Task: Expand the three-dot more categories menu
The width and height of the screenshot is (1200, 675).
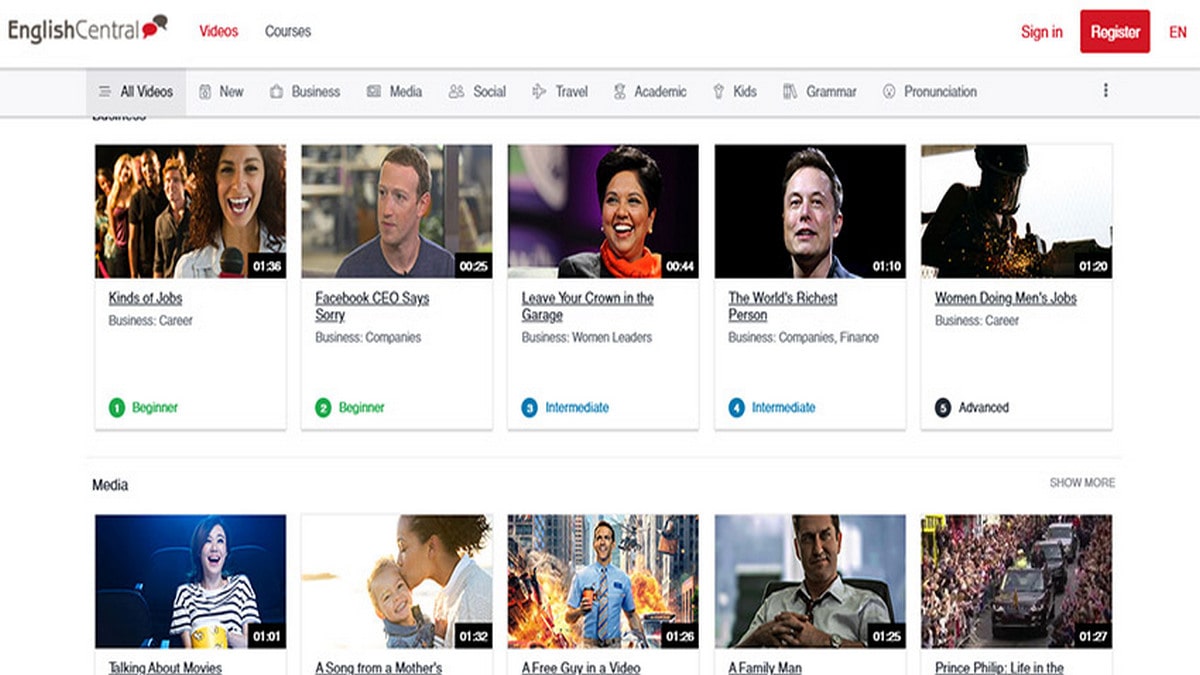Action: (1105, 90)
